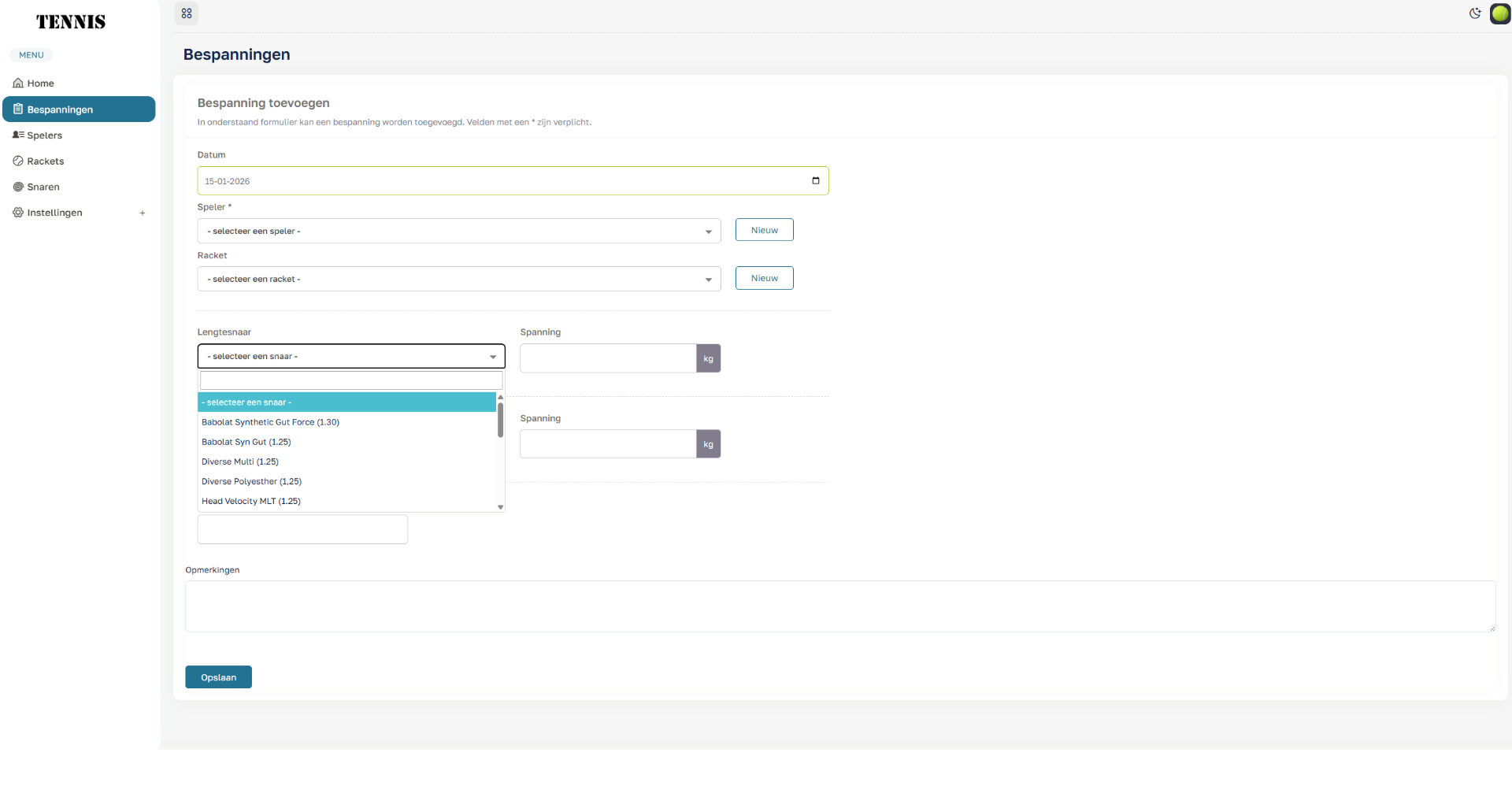Image resolution: width=1512 pixels, height=786 pixels.
Task: Click Nieuw button next to Racket
Action: [x=764, y=278]
